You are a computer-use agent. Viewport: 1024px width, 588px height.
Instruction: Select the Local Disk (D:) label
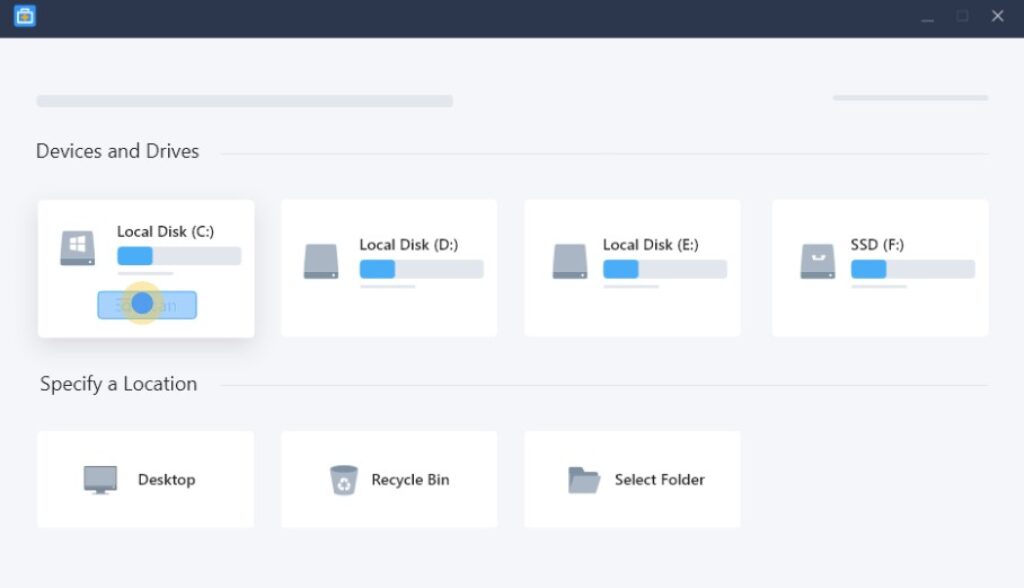point(409,245)
